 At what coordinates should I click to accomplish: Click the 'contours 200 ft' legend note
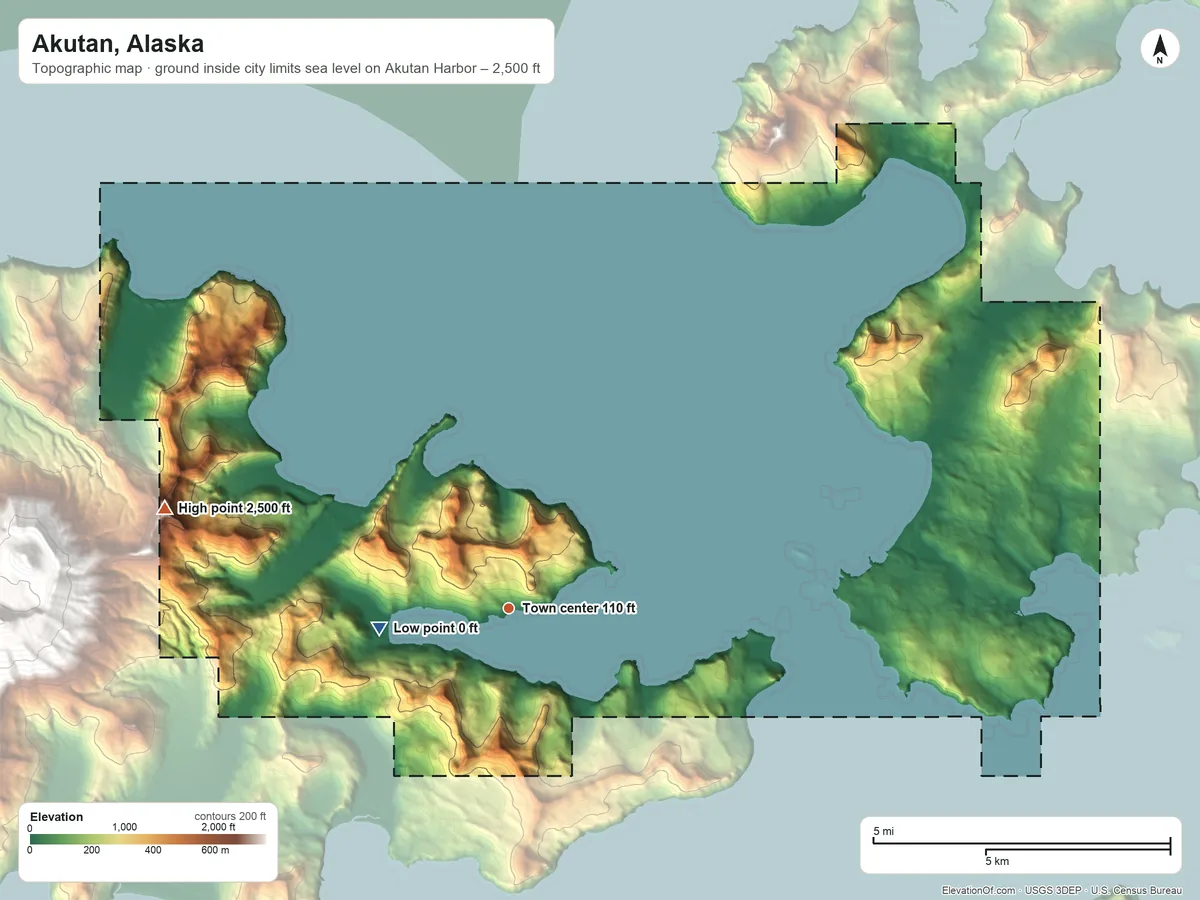pos(230,816)
